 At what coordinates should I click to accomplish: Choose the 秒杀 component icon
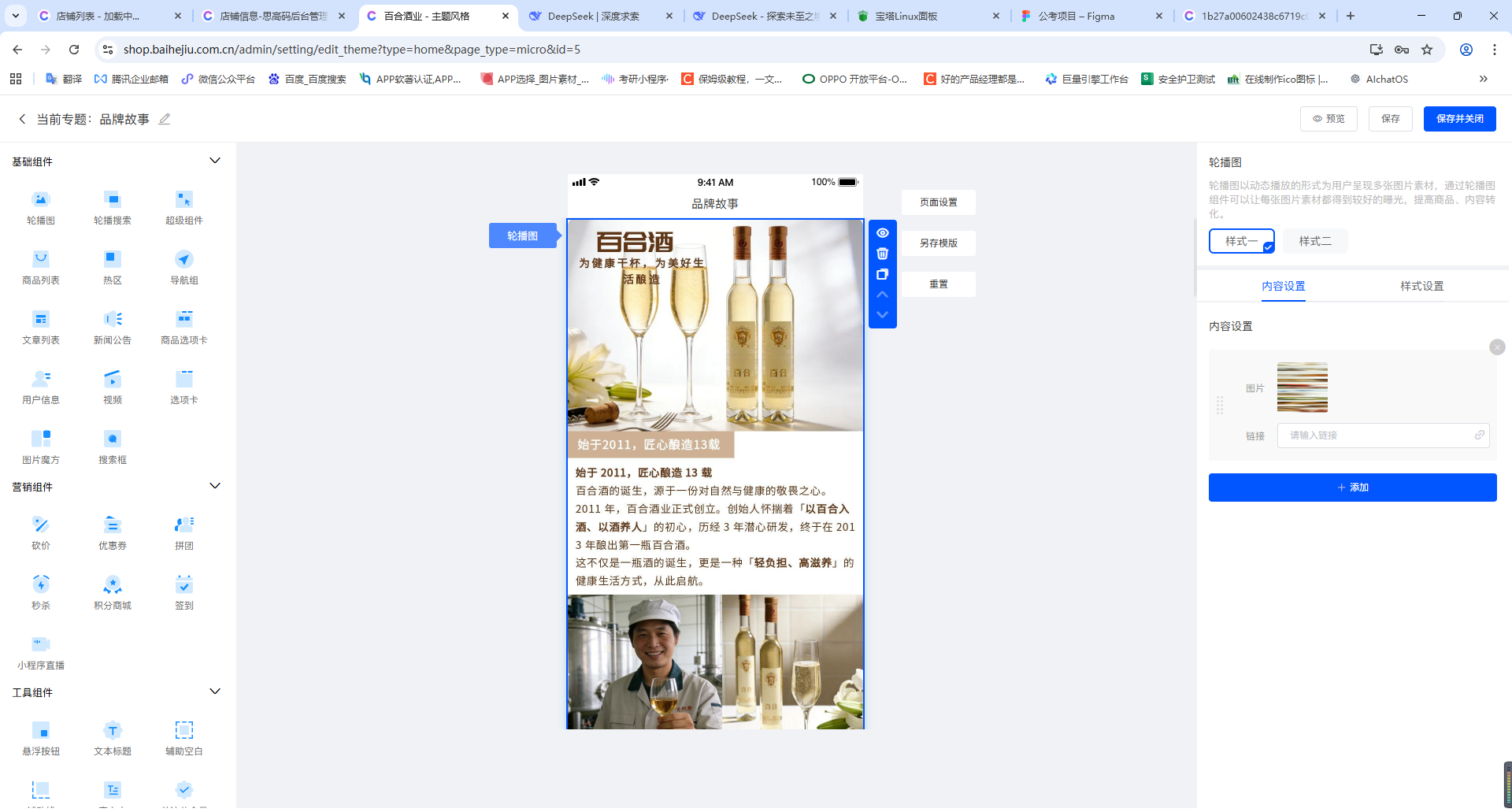[40, 592]
